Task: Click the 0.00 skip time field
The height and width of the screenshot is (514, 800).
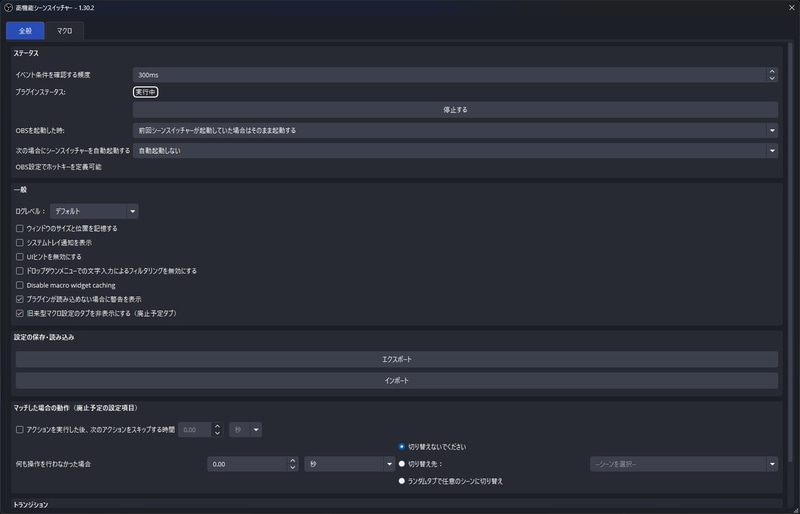Action: coord(195,430)
